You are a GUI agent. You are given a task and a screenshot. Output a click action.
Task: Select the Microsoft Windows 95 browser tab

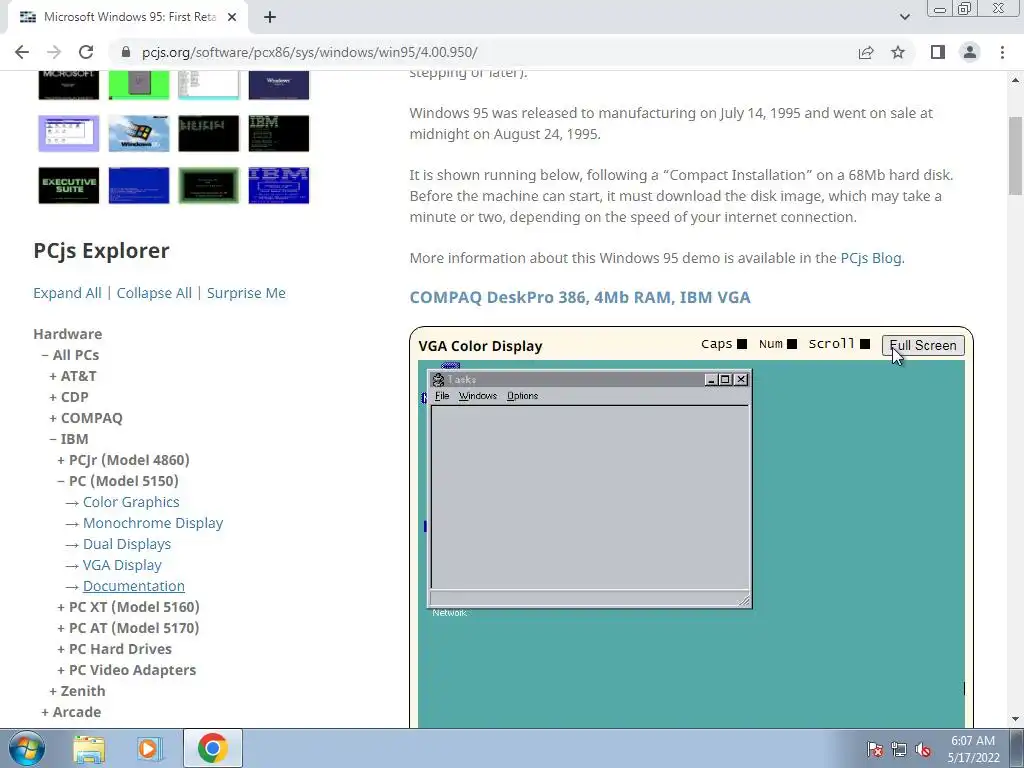coord(129,17)
